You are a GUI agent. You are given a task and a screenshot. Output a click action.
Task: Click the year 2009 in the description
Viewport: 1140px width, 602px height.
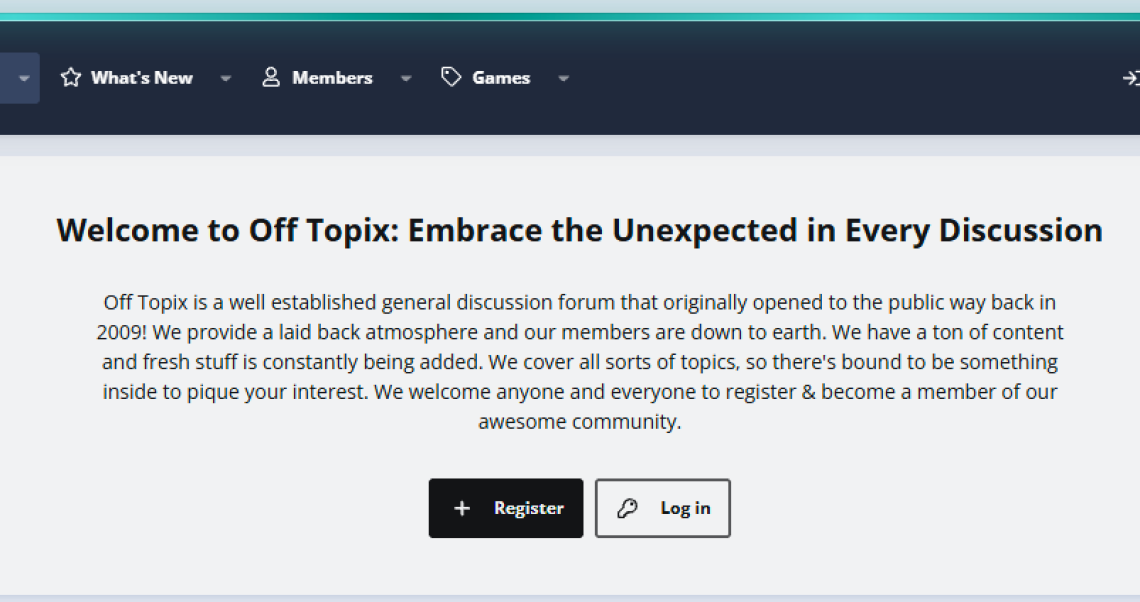tap(119, 332)
